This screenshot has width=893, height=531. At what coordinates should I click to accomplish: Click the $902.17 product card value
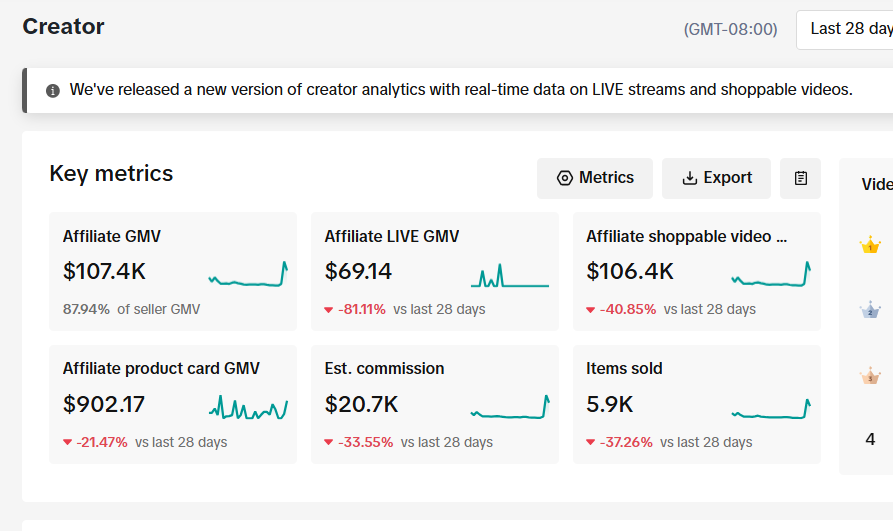104,404
